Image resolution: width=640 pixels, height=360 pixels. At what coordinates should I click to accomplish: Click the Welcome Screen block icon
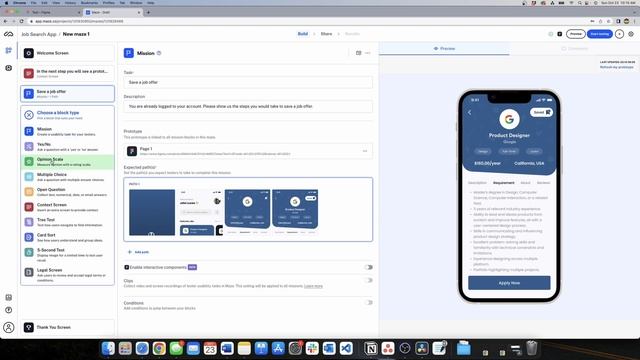coord(29,53)
